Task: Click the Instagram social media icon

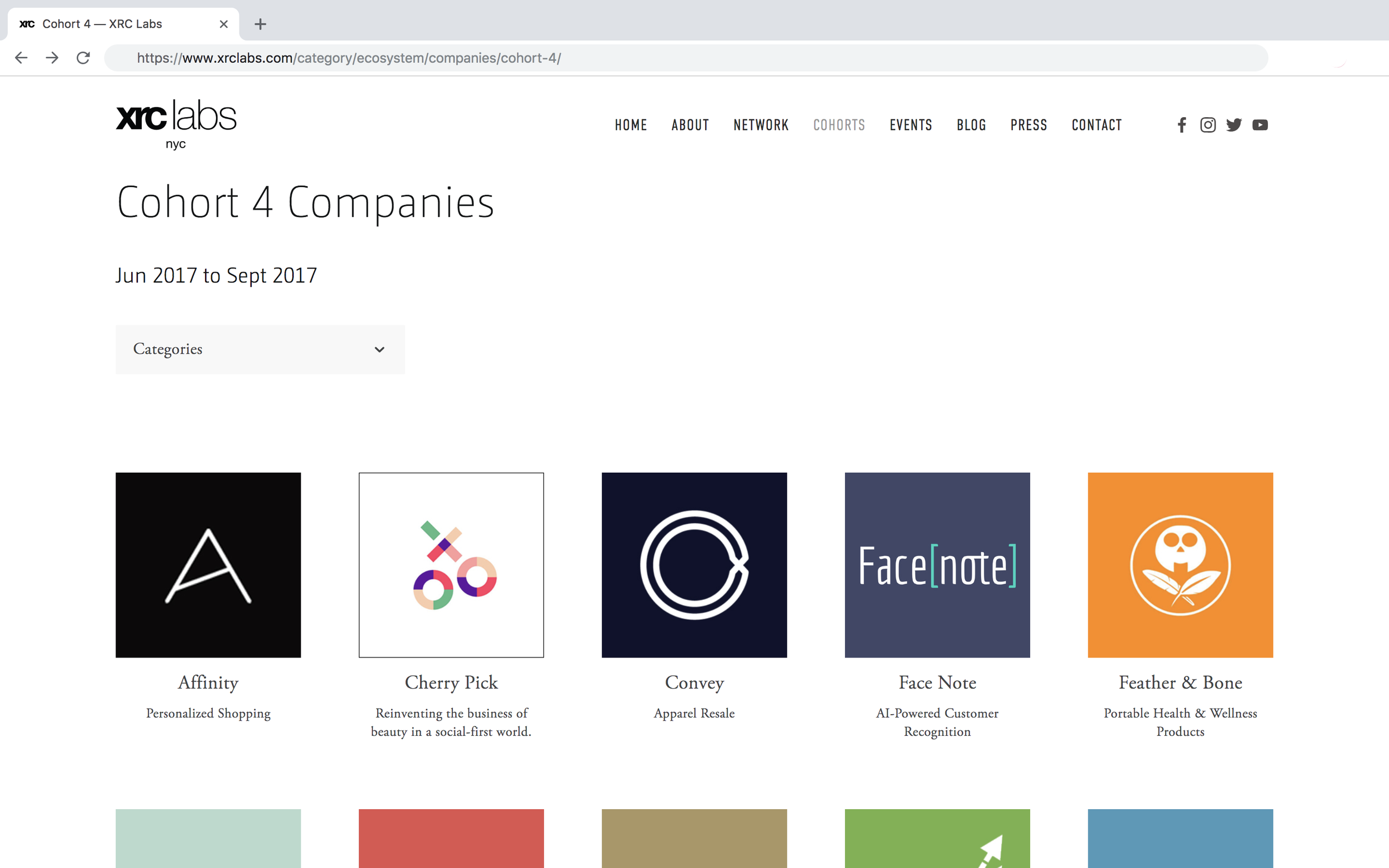Action: pyautogui.click(x=1208, y=125)
